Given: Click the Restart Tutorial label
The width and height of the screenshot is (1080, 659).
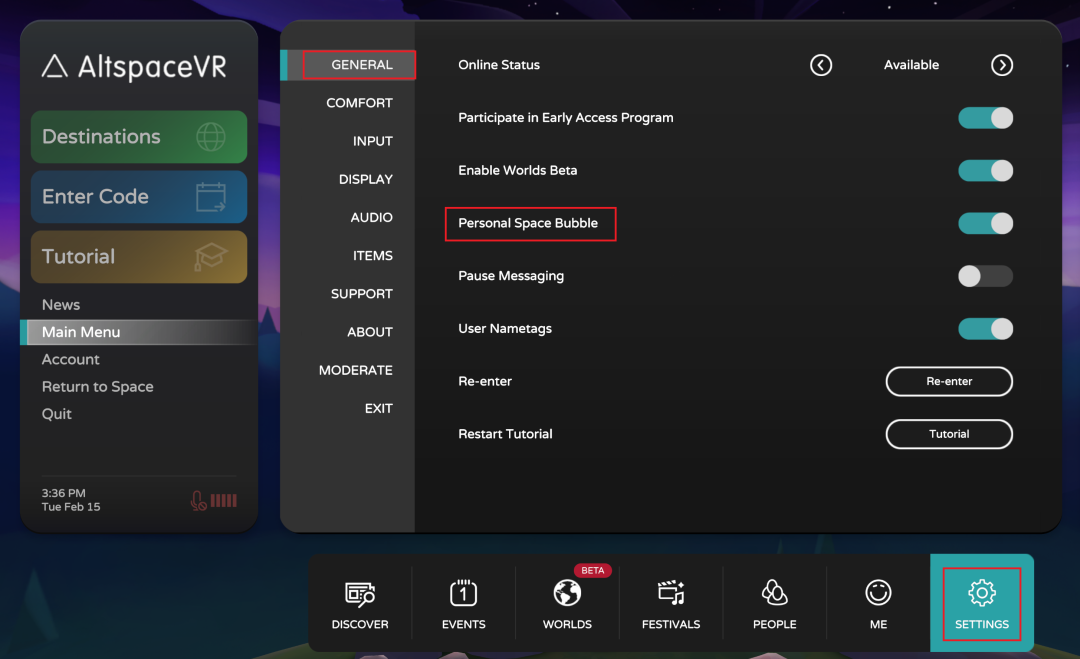Looking at the screenshot, I should tap(505, 434).
